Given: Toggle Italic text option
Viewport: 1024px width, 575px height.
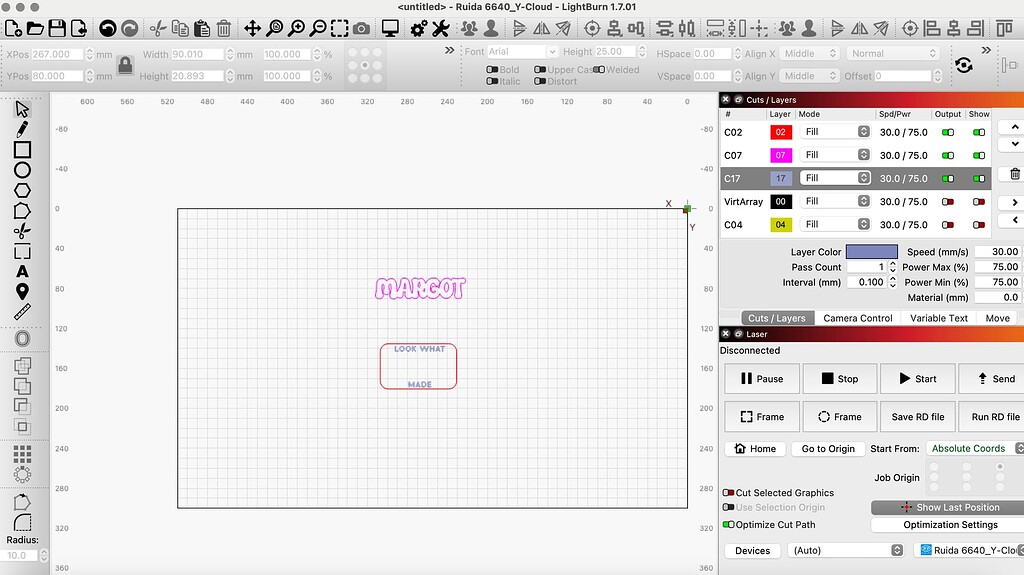Looking at the screenshot, I should (x=492, y=81).
